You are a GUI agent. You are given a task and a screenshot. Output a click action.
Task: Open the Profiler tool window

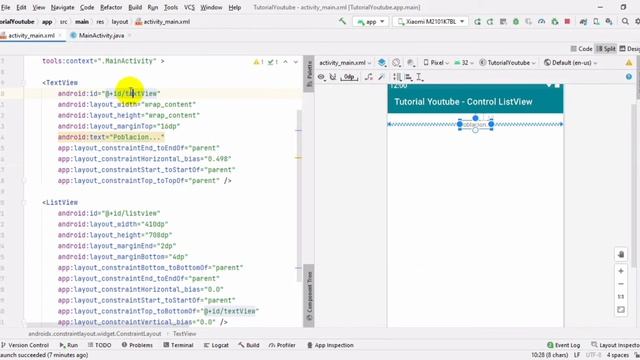(x=282, y=345)
